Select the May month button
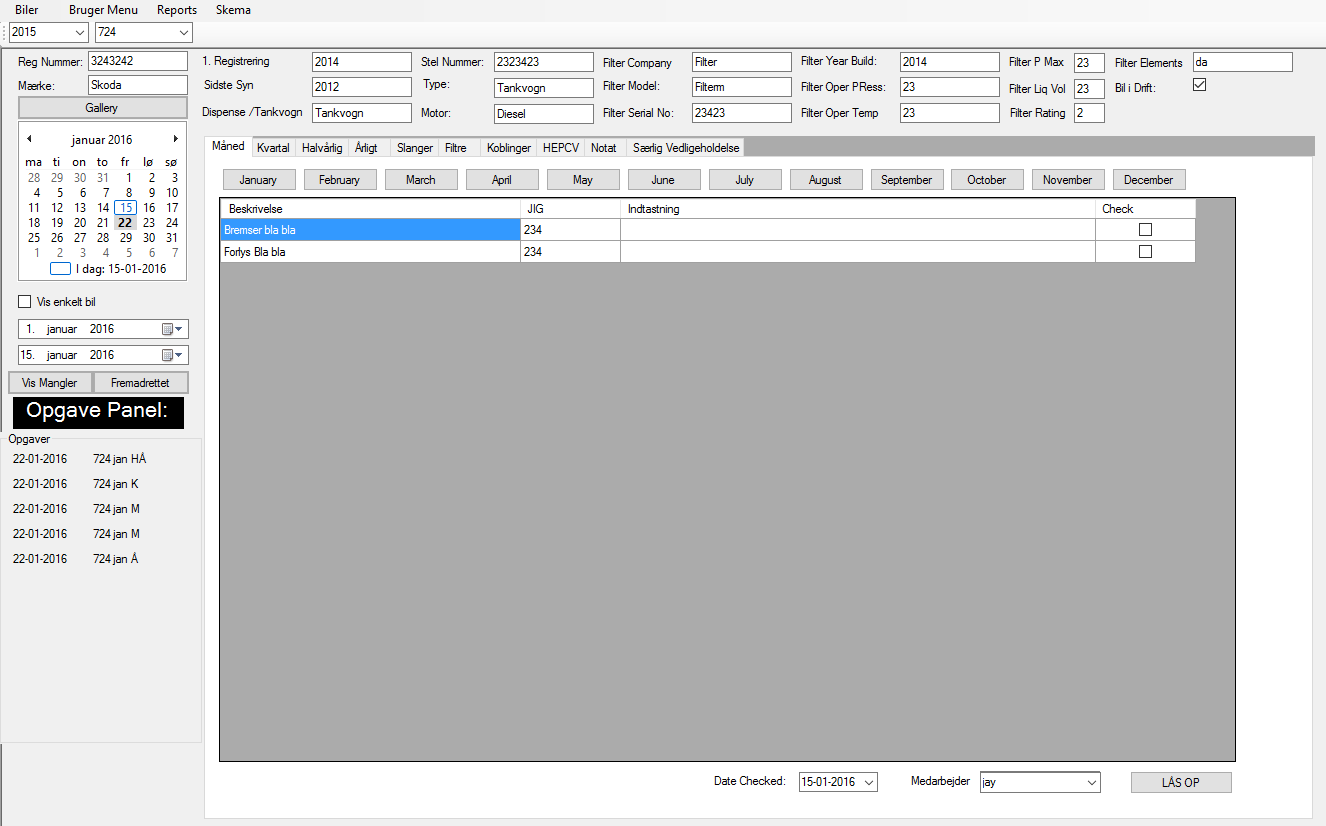Image resolution: width=1326 pixels, height=826 pixels. click(x=583, y=180)
